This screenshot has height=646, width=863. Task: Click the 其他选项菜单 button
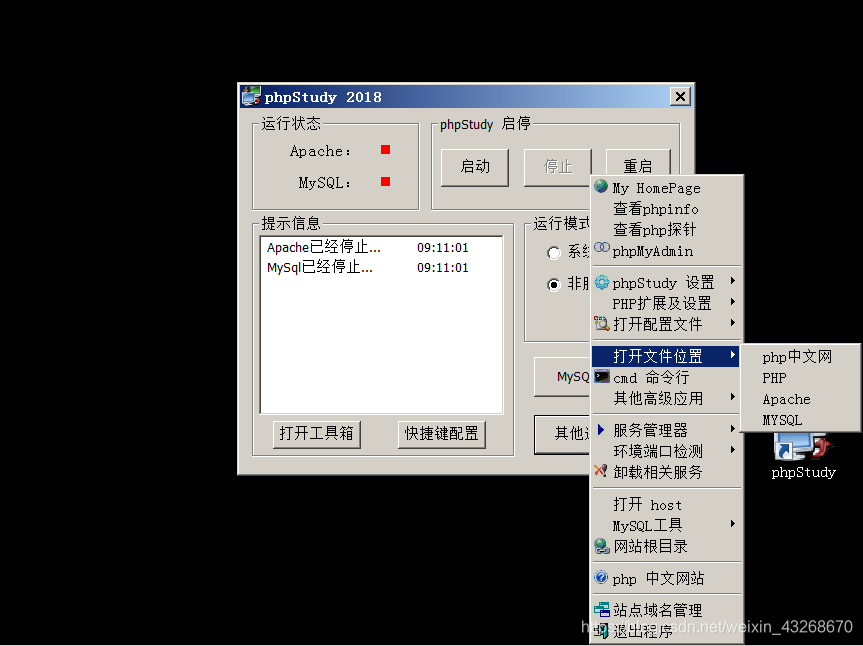pyautogui.click(x=562, y=434)
